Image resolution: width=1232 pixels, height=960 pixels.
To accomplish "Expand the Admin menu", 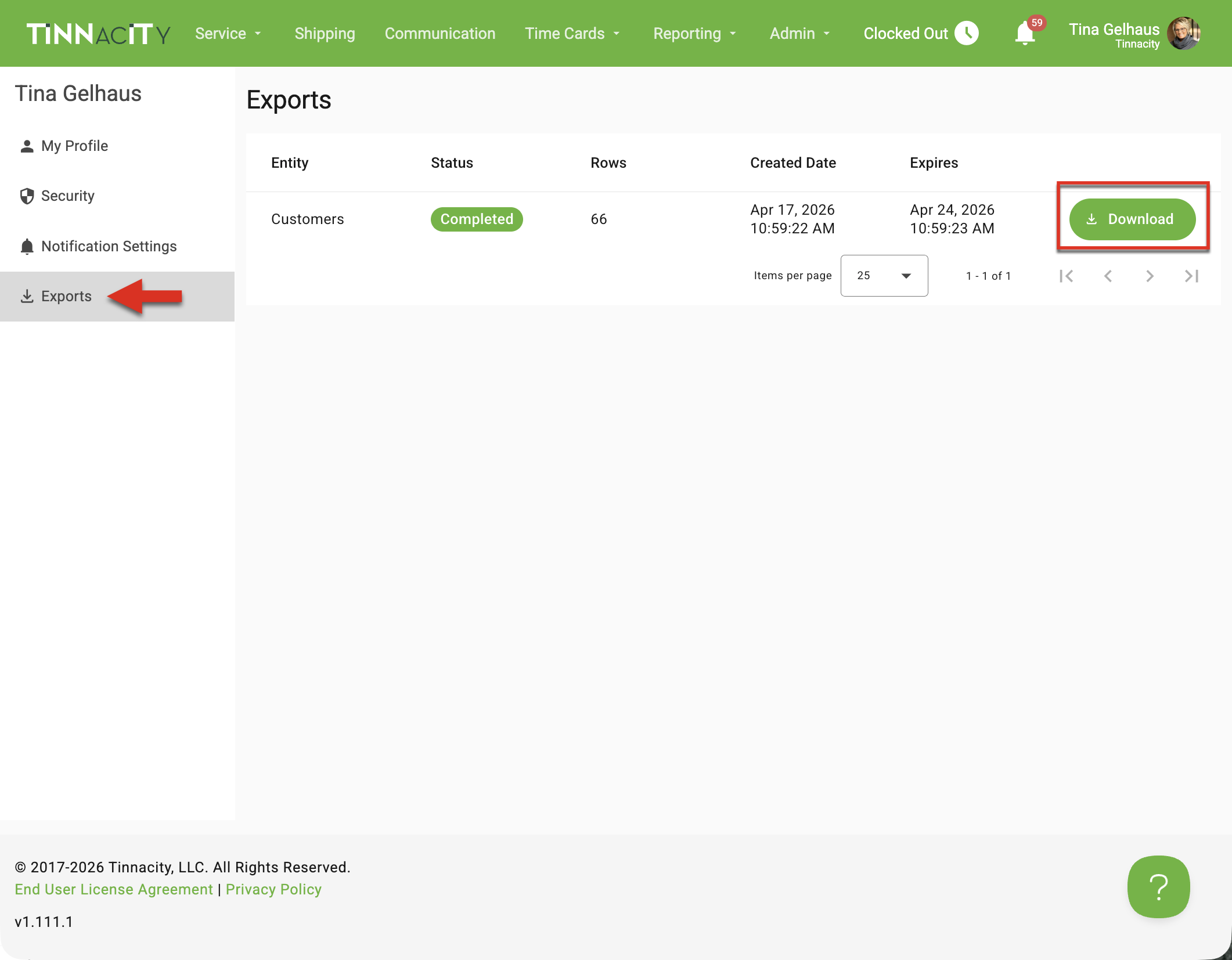I will click(x=799, y=34).
